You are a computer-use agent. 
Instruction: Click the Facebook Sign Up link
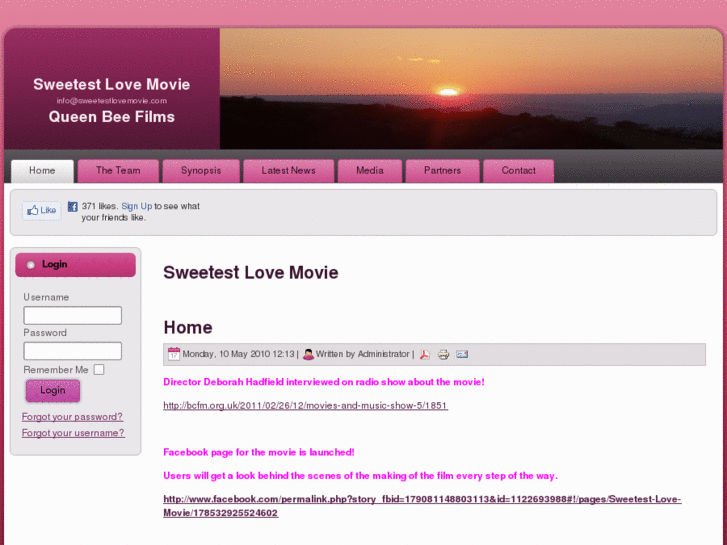coord(137,206)
